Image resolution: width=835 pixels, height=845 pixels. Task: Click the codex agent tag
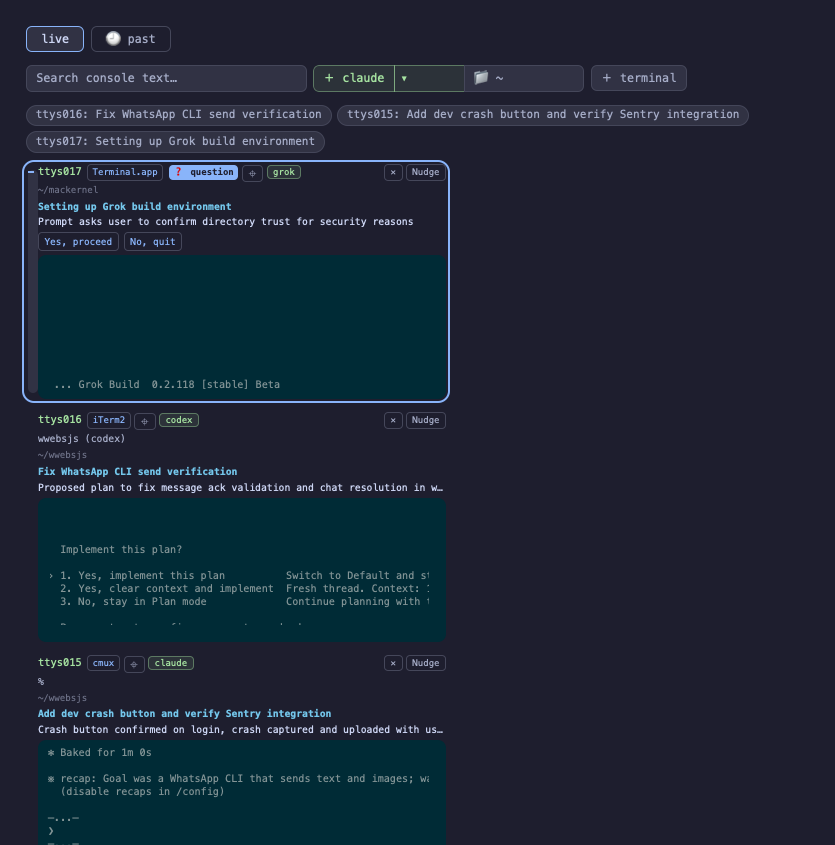pos(179,420)
